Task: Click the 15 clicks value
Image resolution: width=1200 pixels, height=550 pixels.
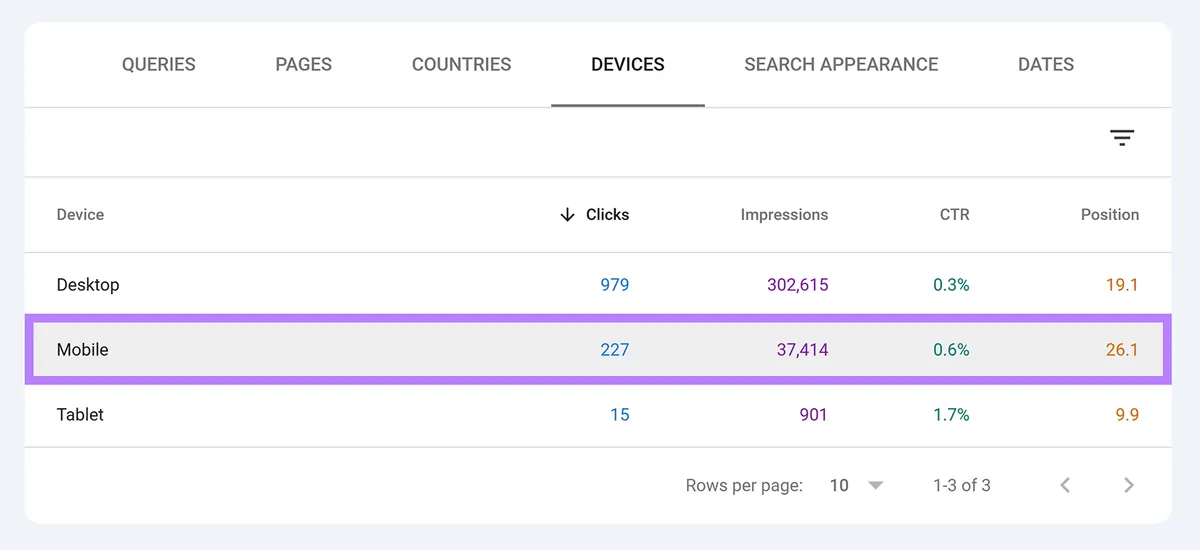Action: click(620, 414)
